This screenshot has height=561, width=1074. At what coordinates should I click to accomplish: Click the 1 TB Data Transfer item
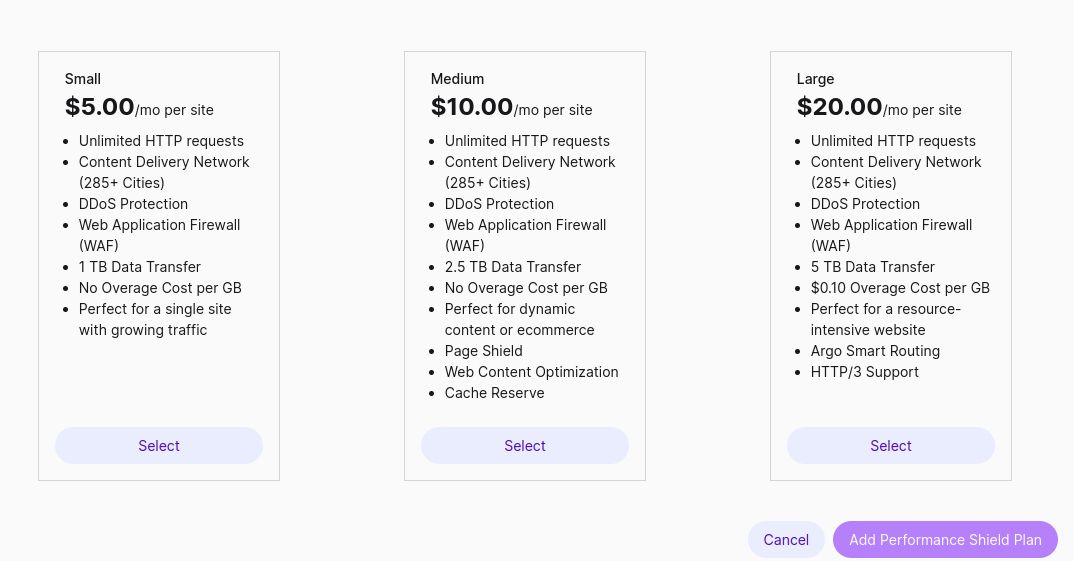pos(140,267)
